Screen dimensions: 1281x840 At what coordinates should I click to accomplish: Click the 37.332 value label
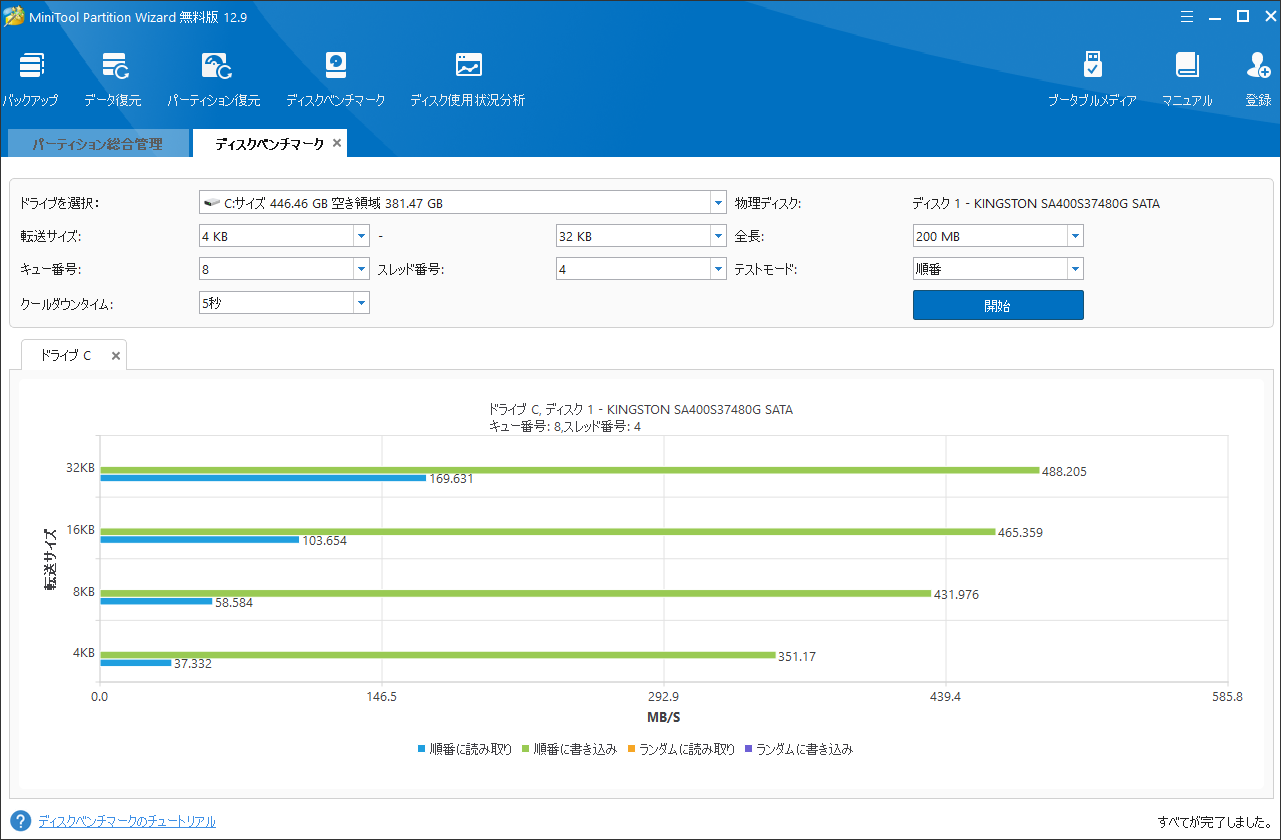[193, 664]
